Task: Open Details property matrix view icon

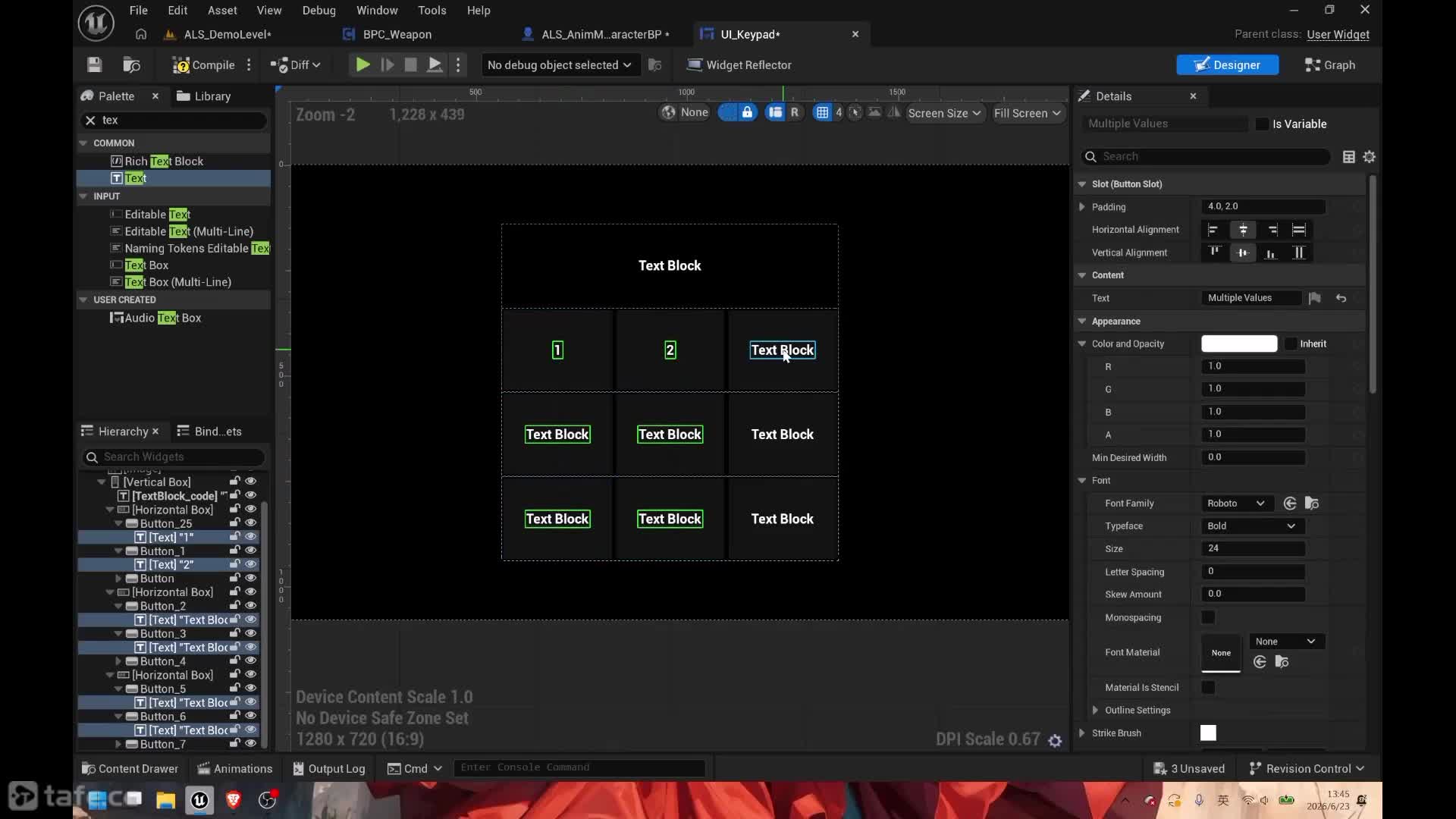Action: pyautogui.click(x=1348, y=157)
